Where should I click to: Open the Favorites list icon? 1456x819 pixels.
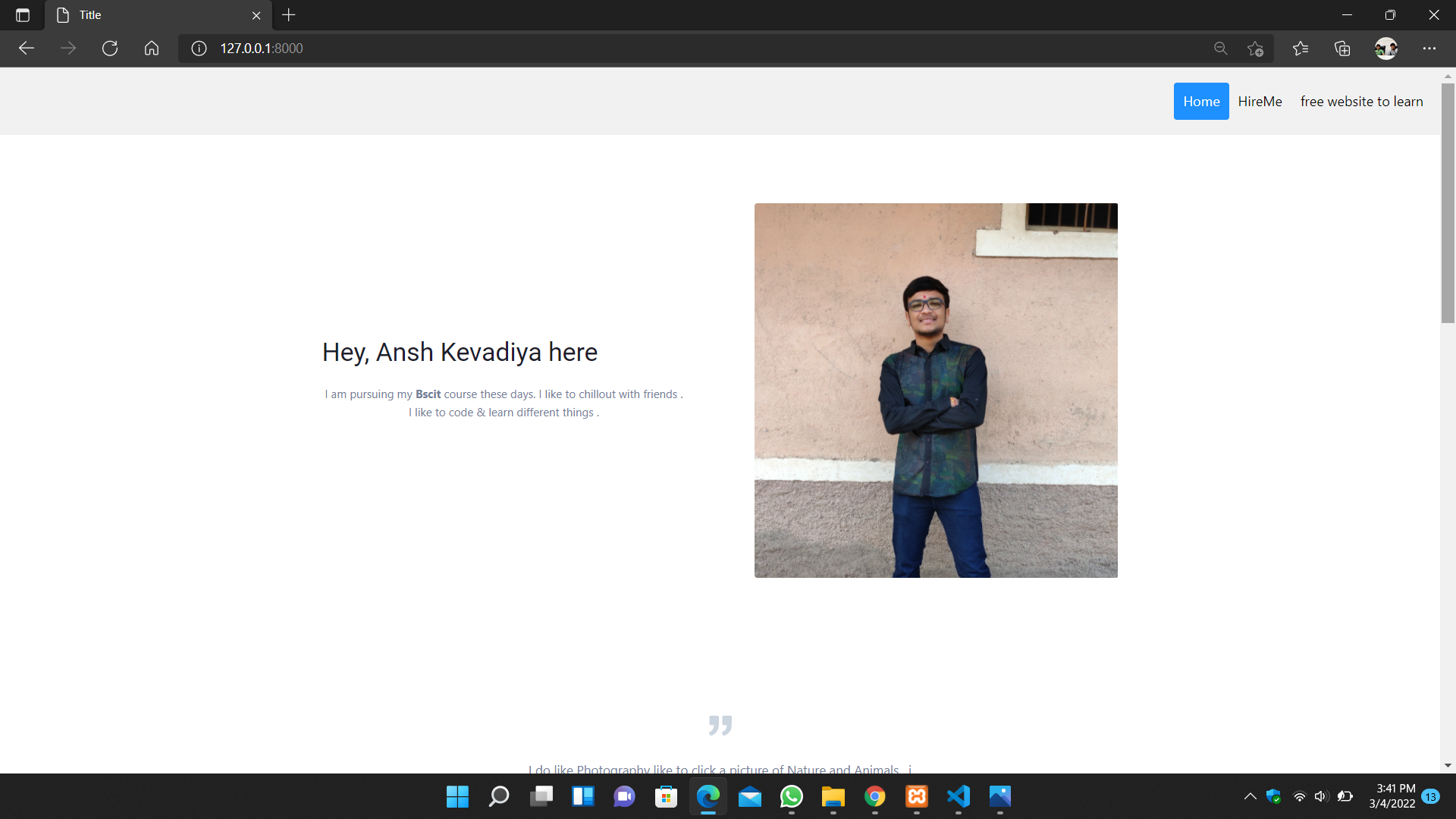(1301, 49)
